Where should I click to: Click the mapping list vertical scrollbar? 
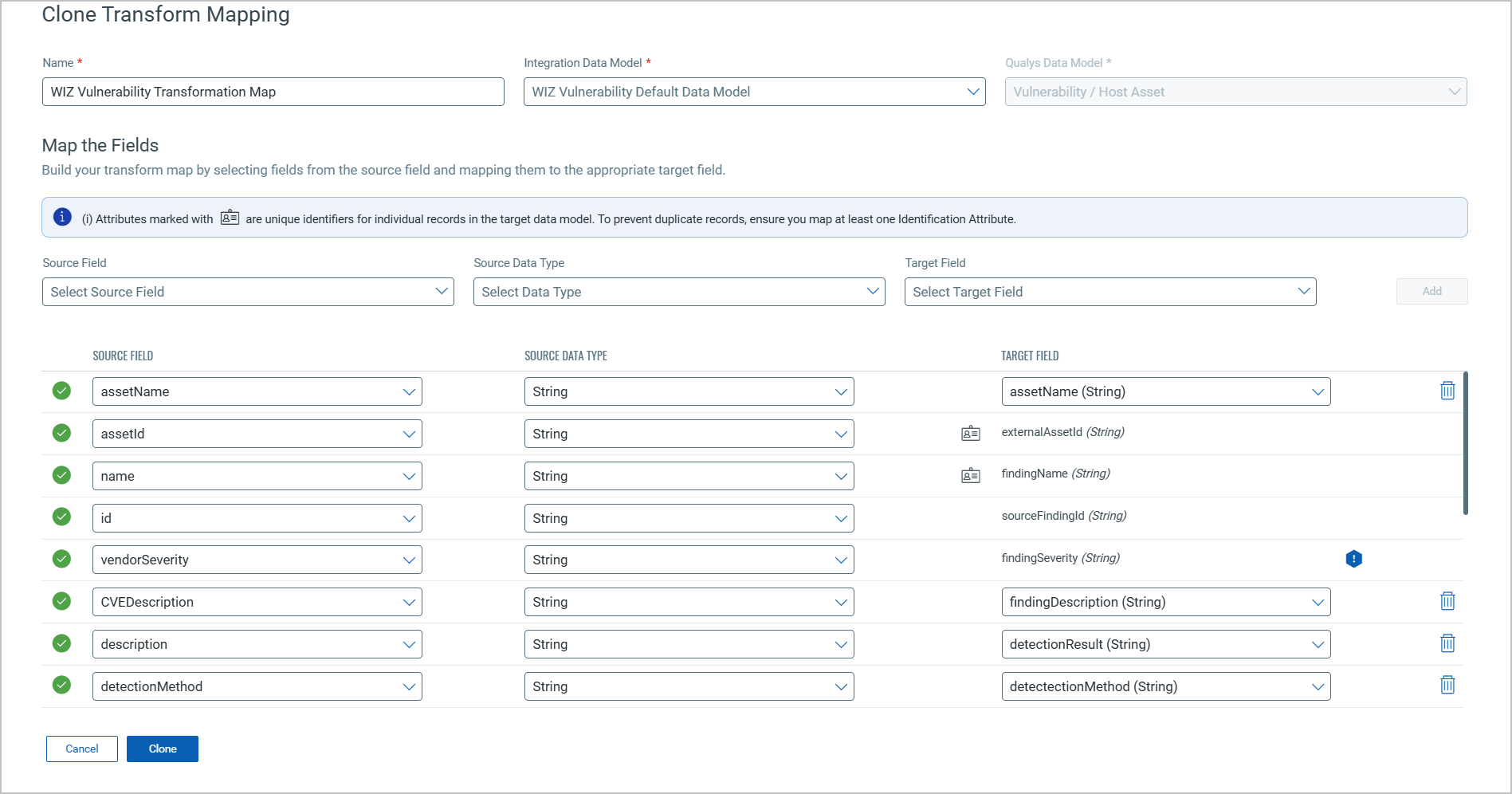pos(1465,443)
